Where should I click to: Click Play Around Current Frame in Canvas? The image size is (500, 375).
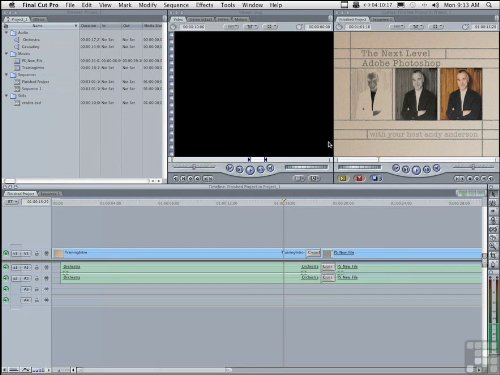point(427,170)
